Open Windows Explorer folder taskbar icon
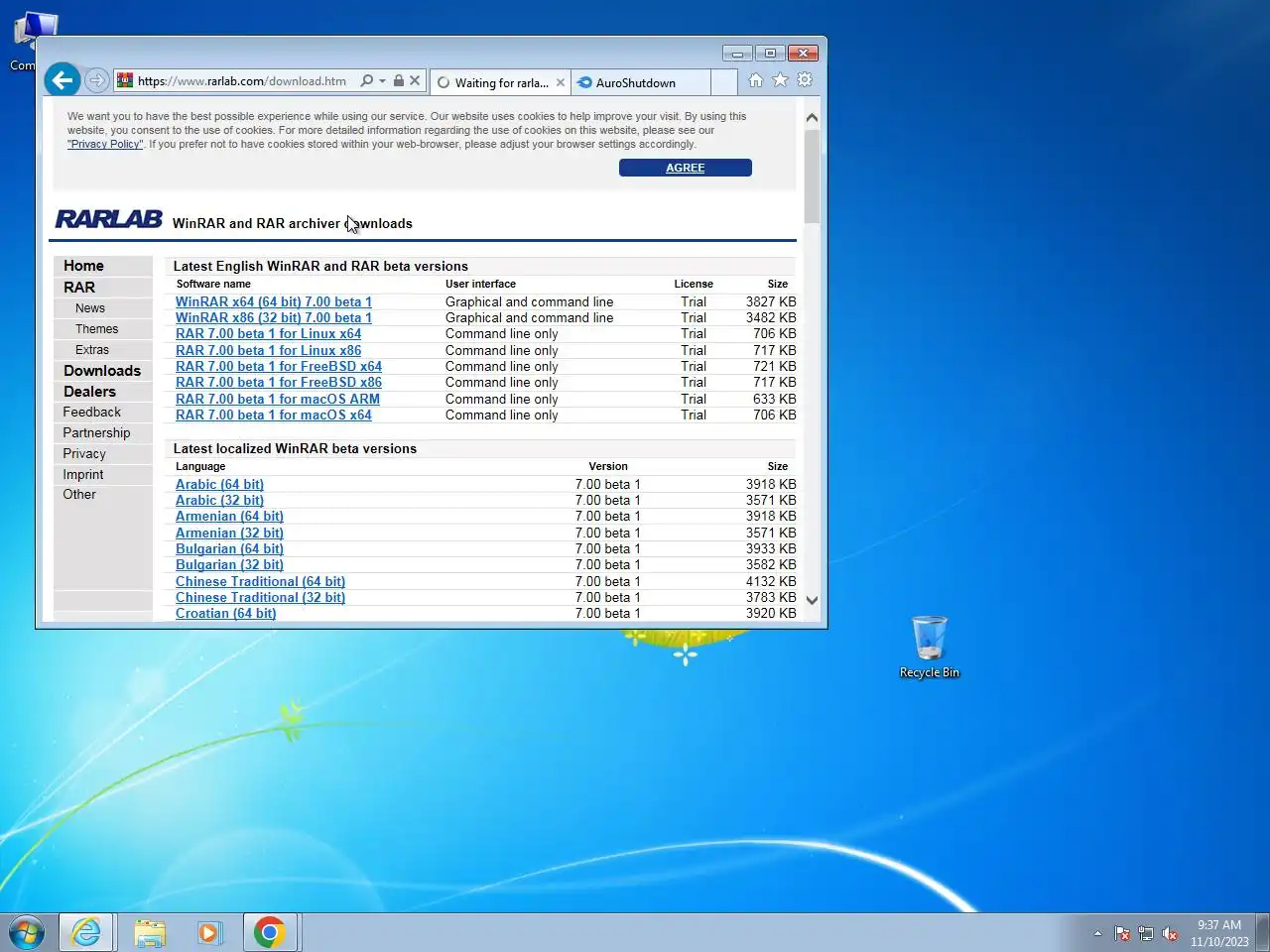This screenshot has width=1270, height=952. tap(150, 932)
